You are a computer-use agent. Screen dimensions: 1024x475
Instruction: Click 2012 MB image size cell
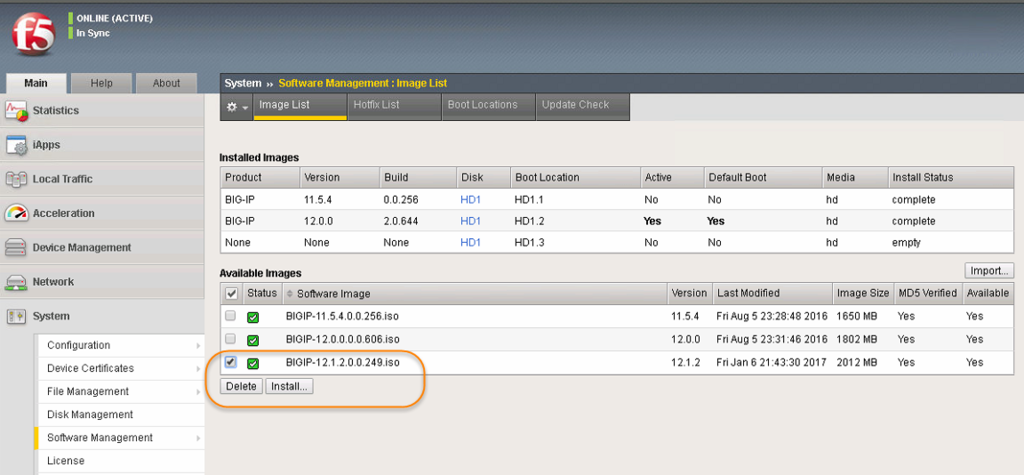tap(857, 362)
